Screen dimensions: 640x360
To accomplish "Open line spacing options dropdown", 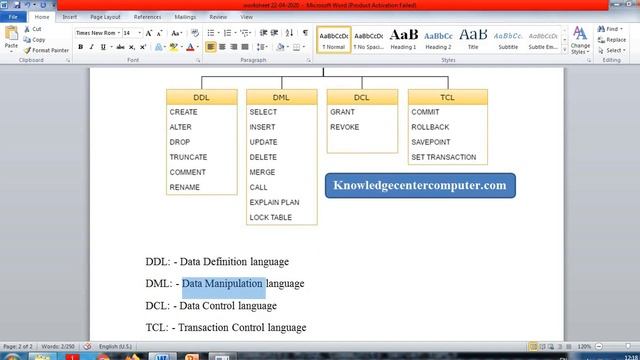I will click(x=262, y=47).
